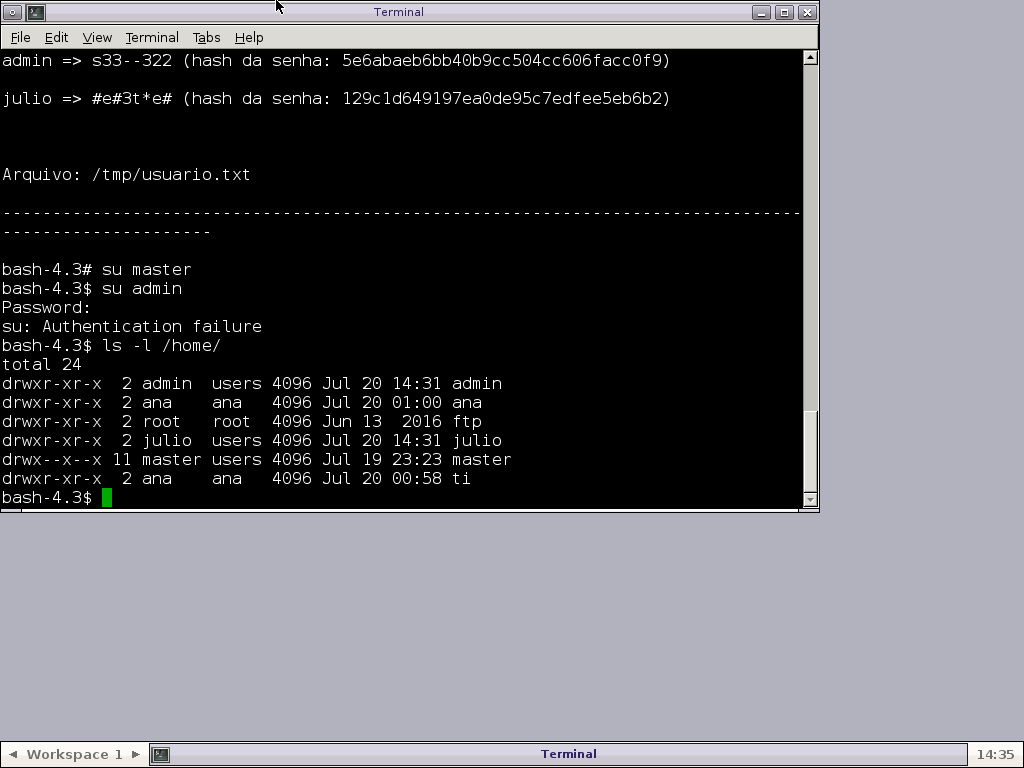The image size is (1024, 768).
Task: Open the Terminal menu
Action: tap(152, 37)
